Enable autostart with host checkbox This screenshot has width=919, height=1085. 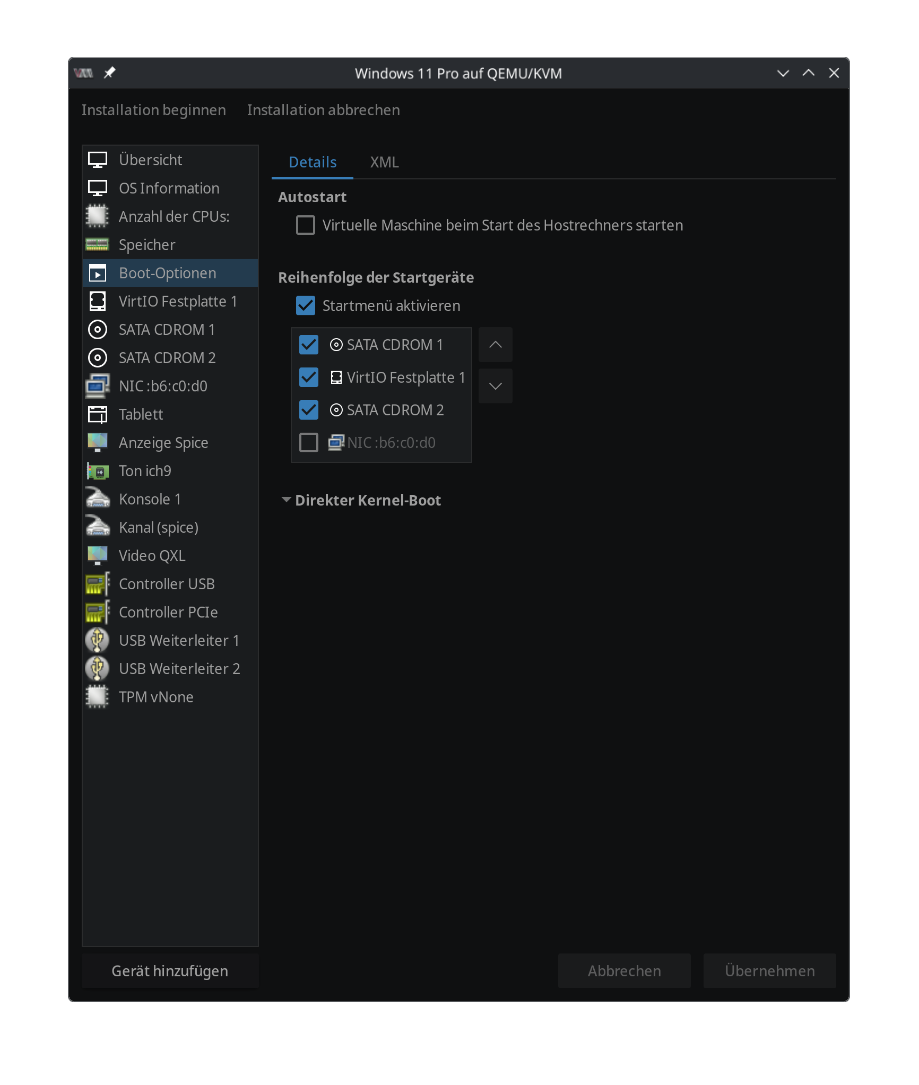coord(305,226)
